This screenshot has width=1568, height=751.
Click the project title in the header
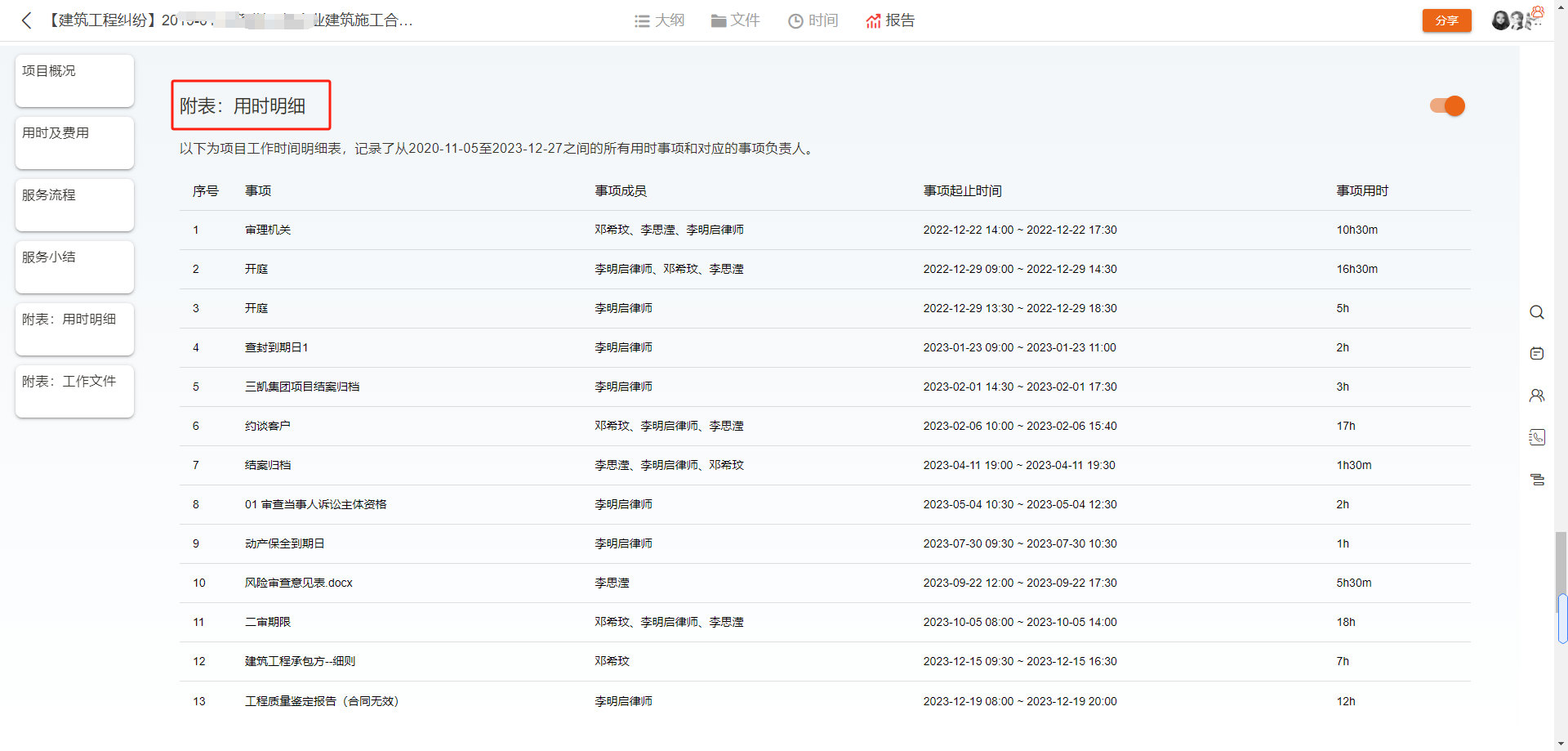pyautogui.click(x=228, y=20)
